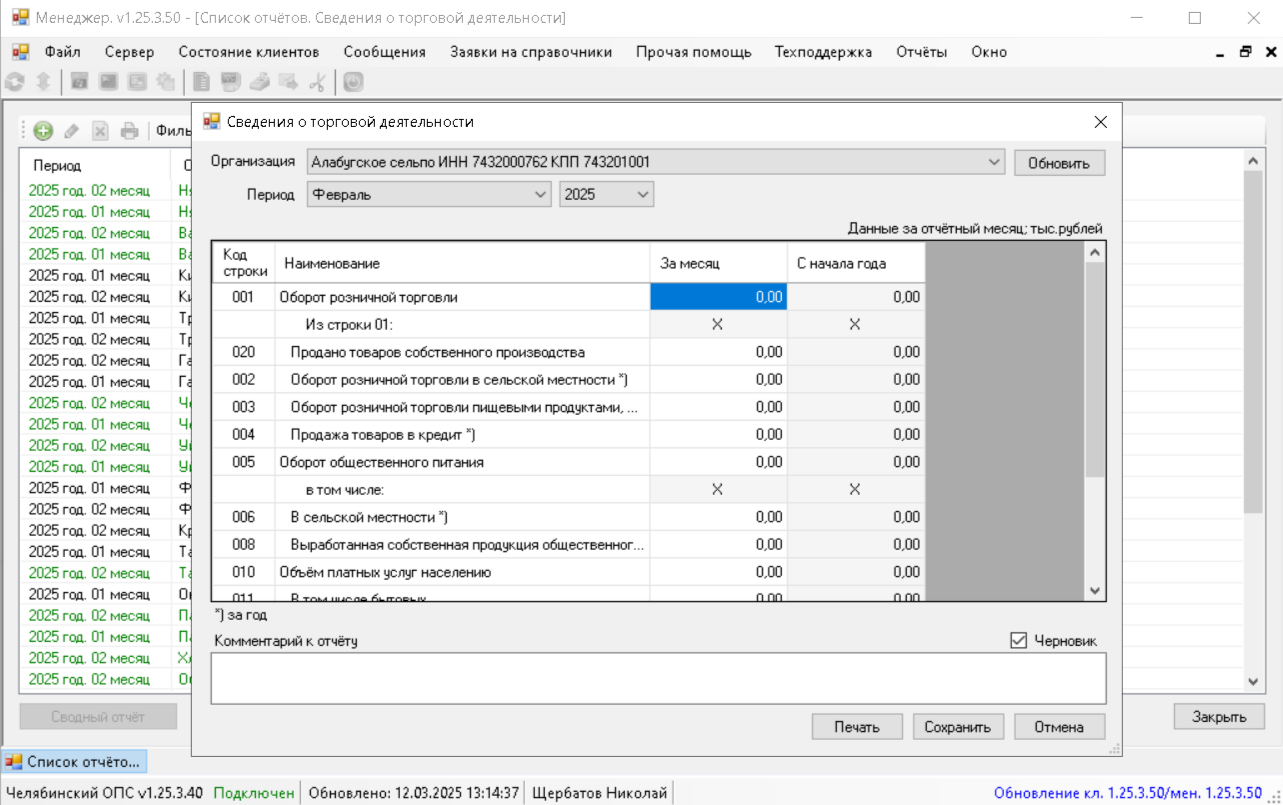
Task: Close the Сведения о торговой деятельности dialog
Action: click(1101, 122)
